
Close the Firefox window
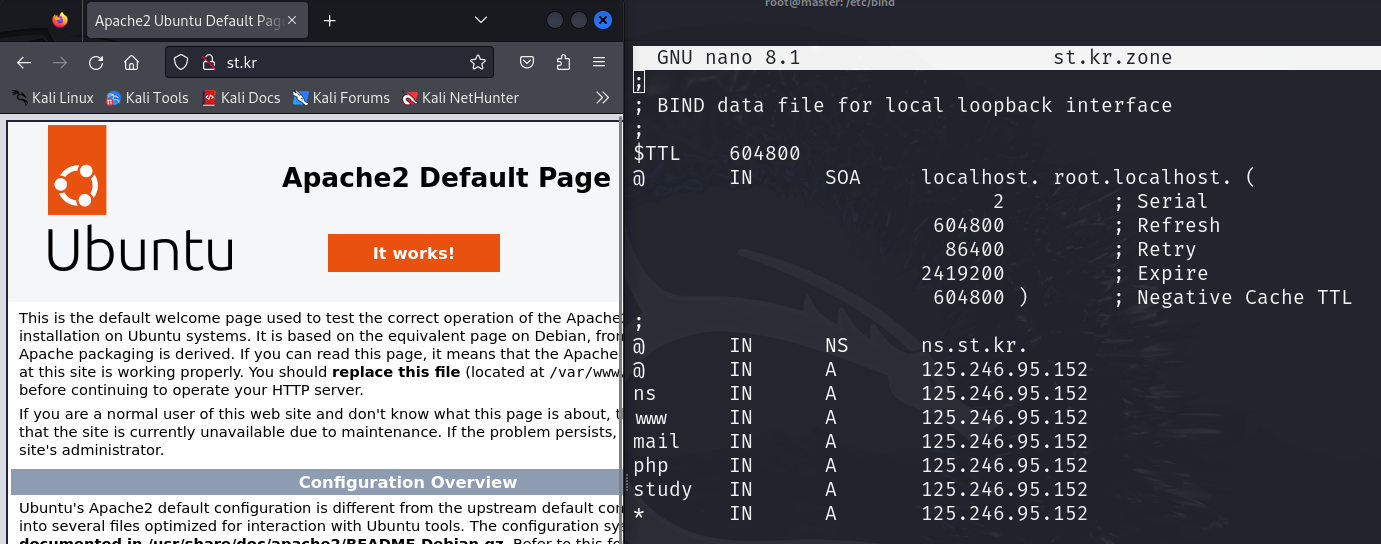tap(603, 20)
